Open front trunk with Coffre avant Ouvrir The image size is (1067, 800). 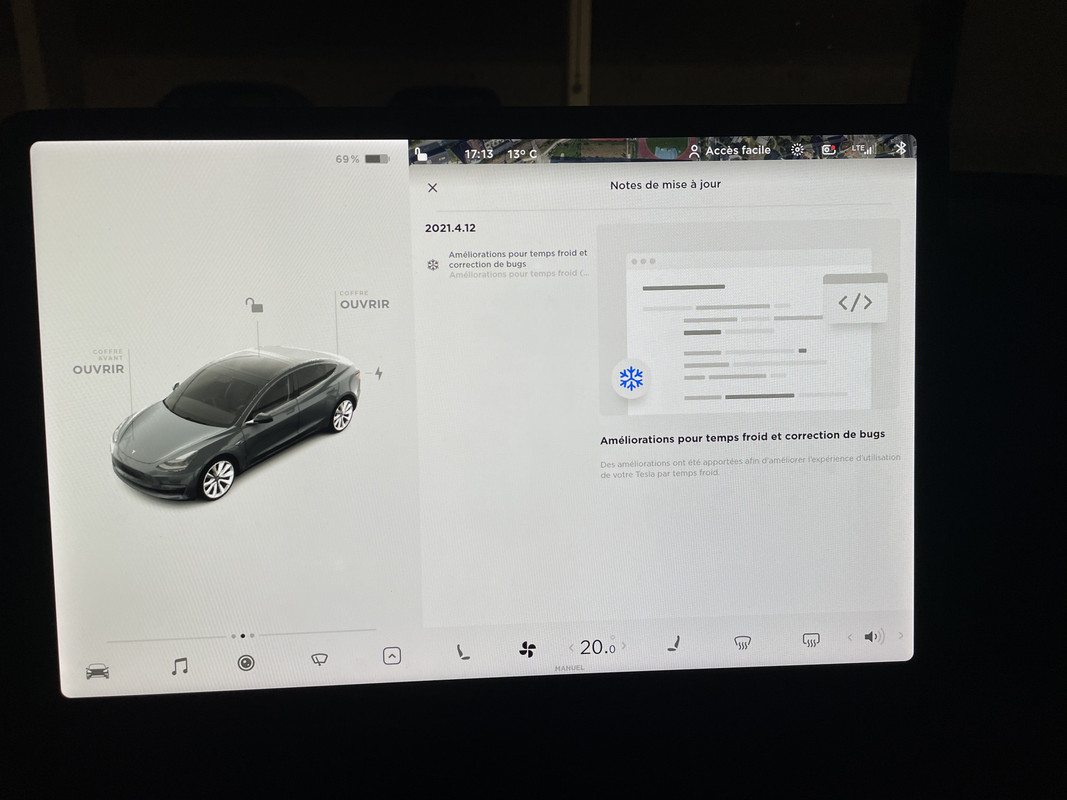(x=99, y=362)
